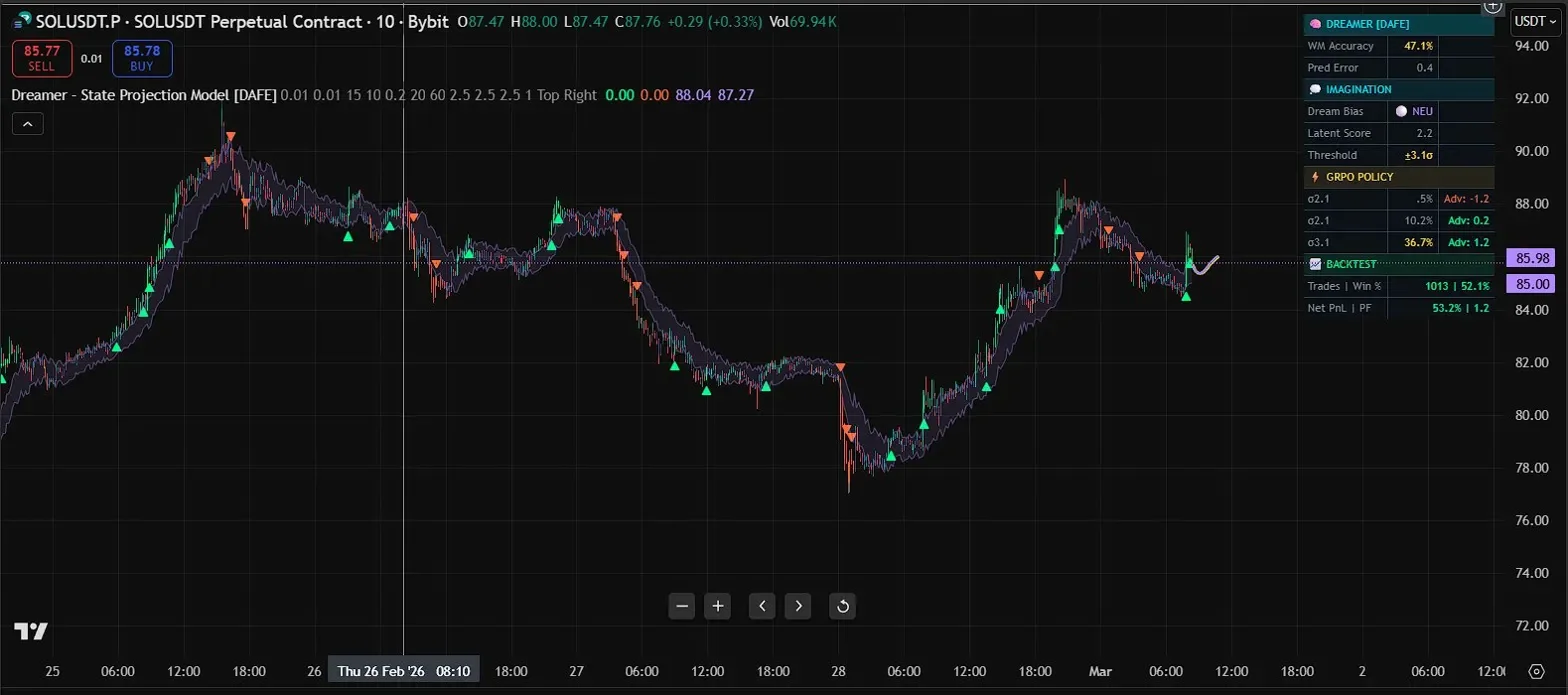This screenshot has width=1568, height=695.
Task: Click the BUY 85.78 button
Action: pyautogui.click(x=142, y=58)
